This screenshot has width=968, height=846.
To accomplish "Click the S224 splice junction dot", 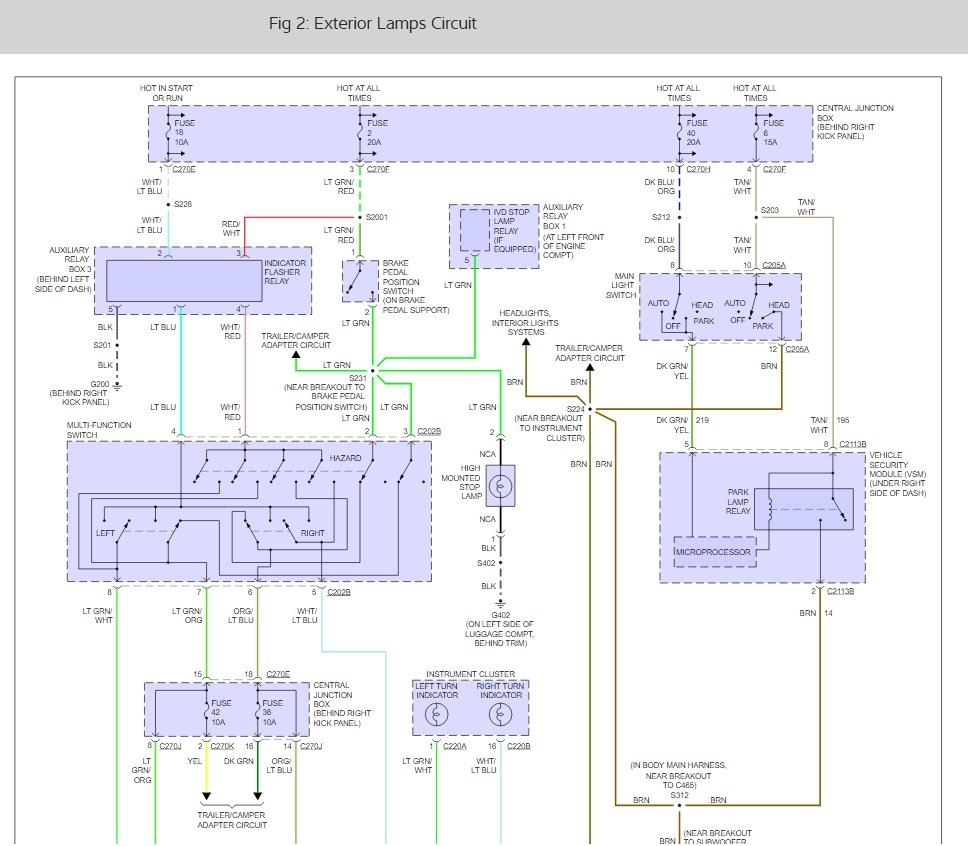I will [x=590, y=409].
